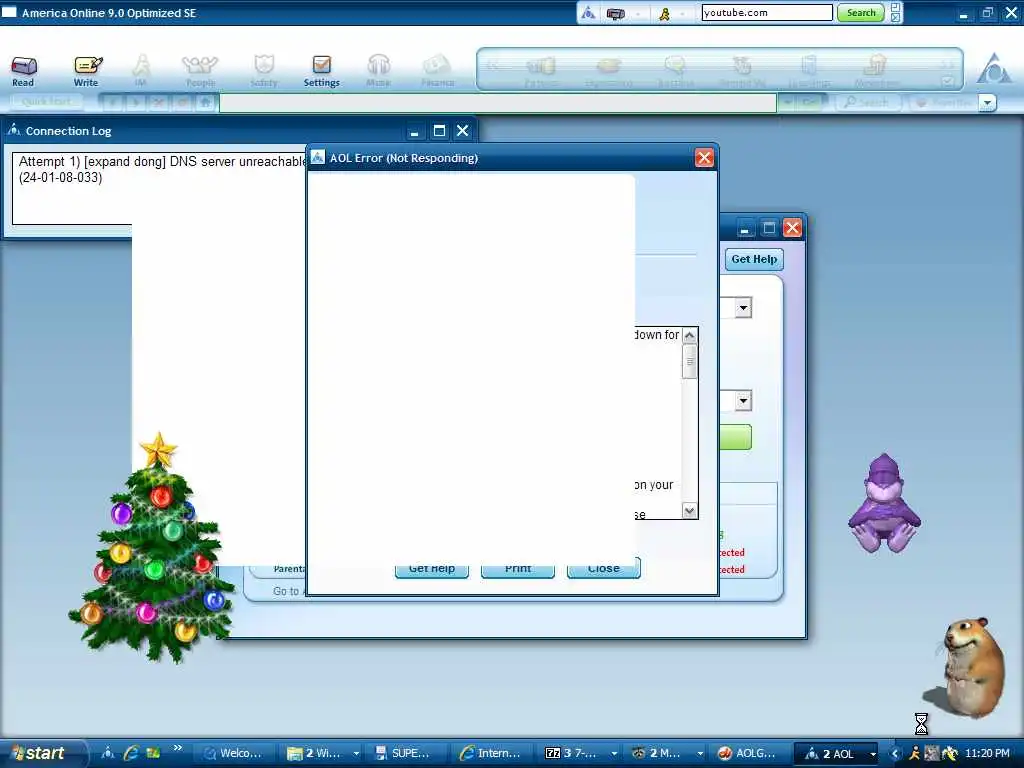Click the green button in background window
1024x768 pixels.
pyautogui.click(x=735, y=437)
